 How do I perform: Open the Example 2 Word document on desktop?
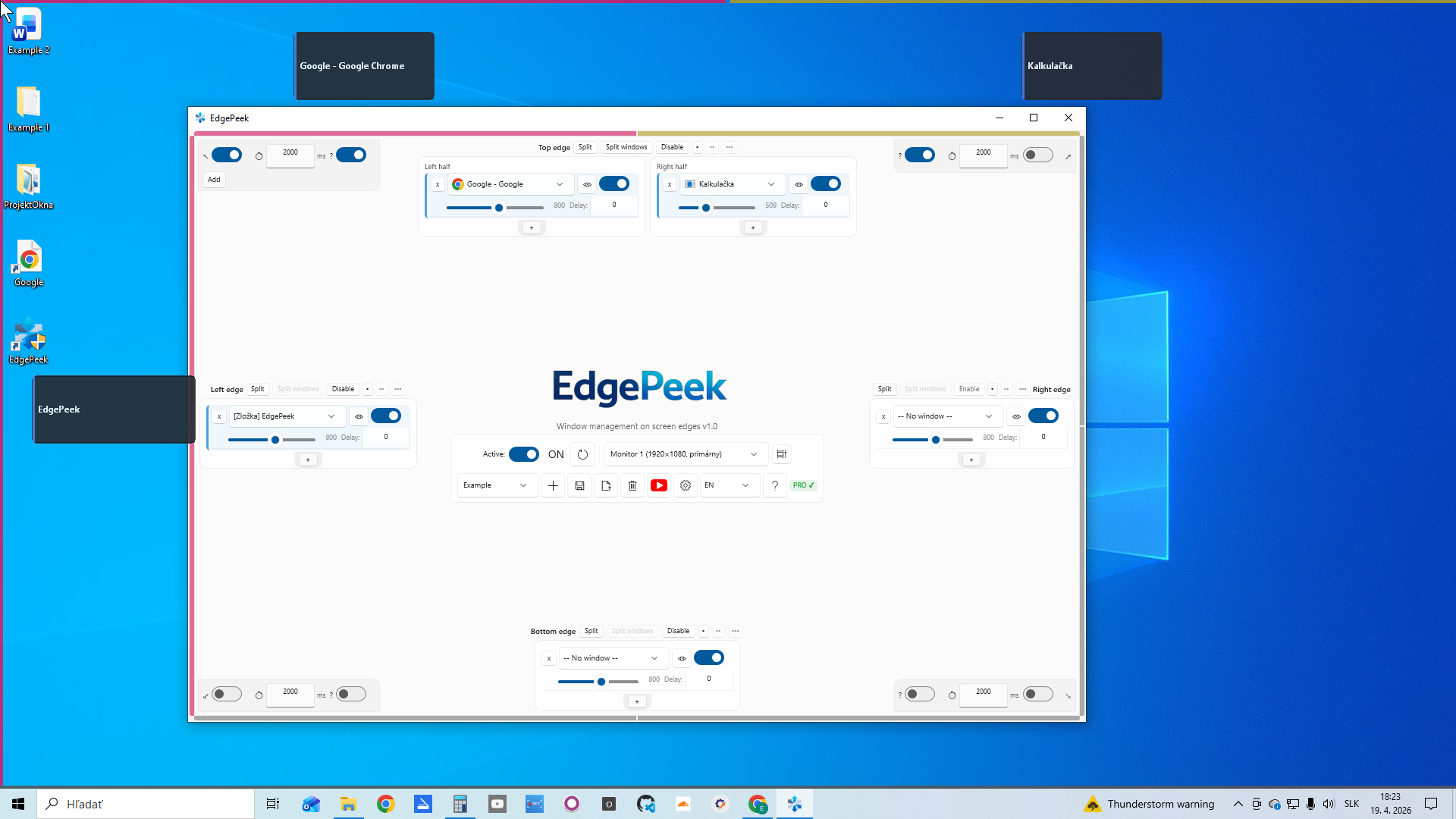29,32
